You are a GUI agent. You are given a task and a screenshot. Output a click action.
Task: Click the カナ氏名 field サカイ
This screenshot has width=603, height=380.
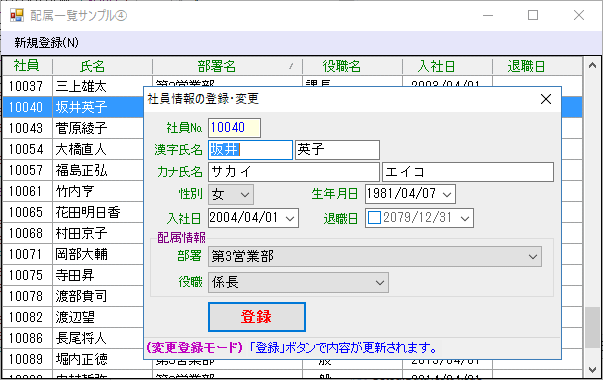(x=294, y=172)
